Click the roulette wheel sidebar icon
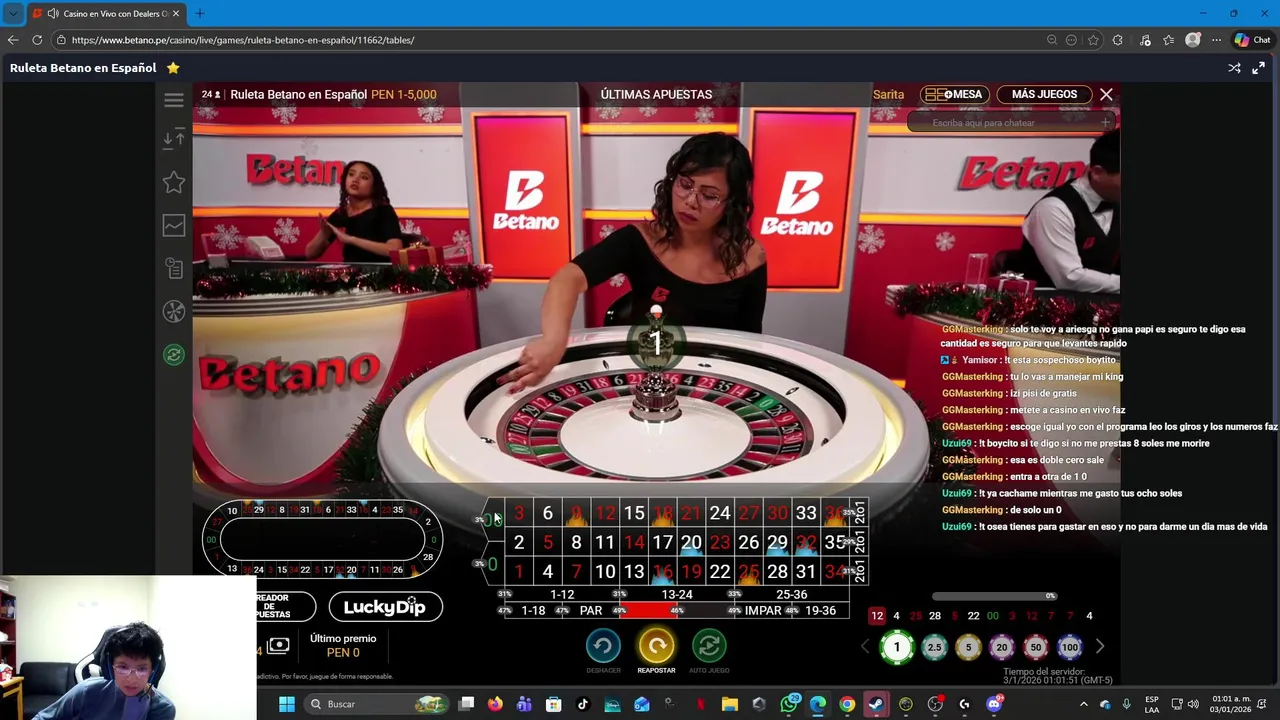The image size is (1280, 720). pos(174,312)
